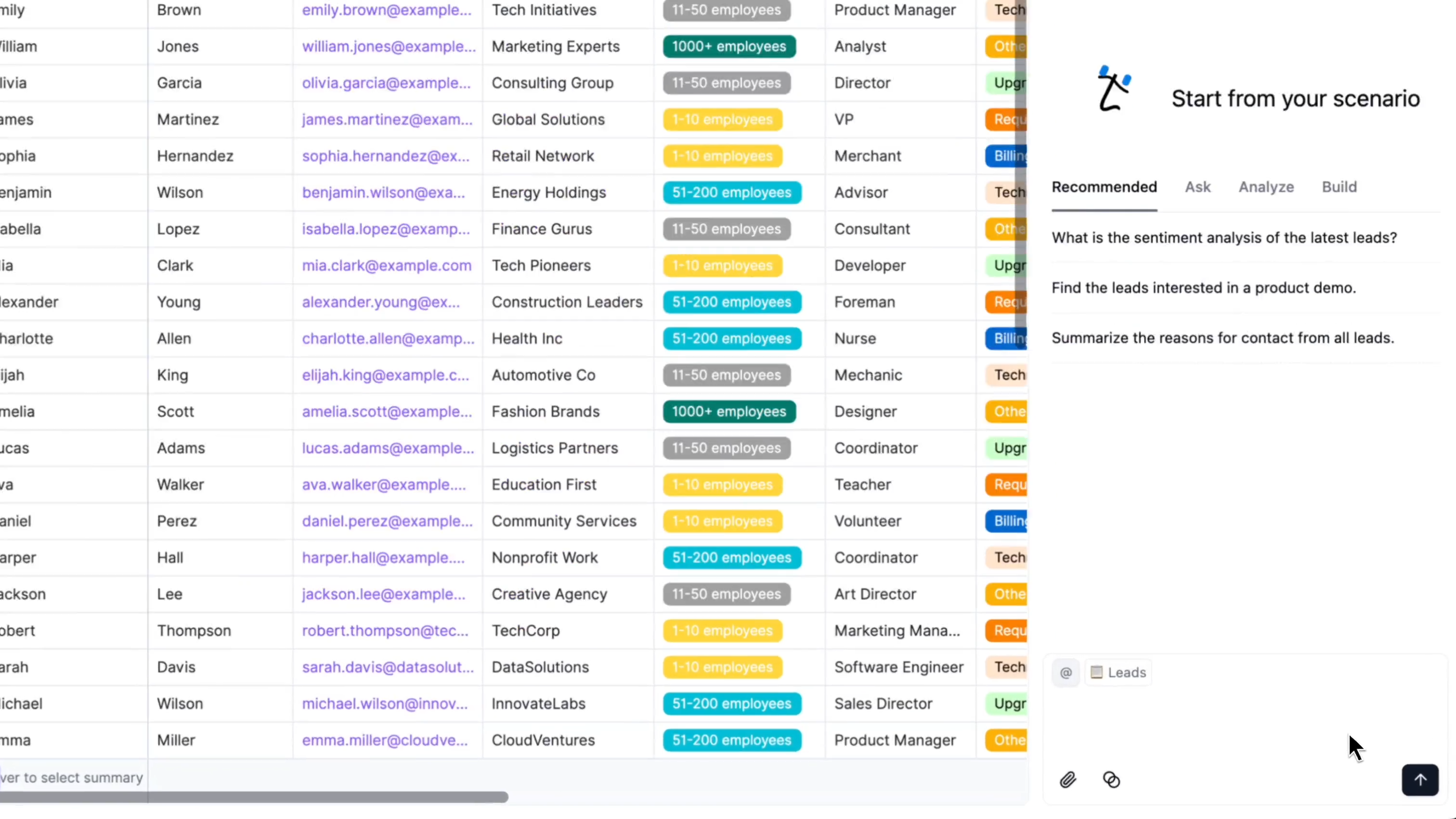Click the summary selector in the footer row
This screenshot has width=1456, height=819.
[x=71, y=778]
